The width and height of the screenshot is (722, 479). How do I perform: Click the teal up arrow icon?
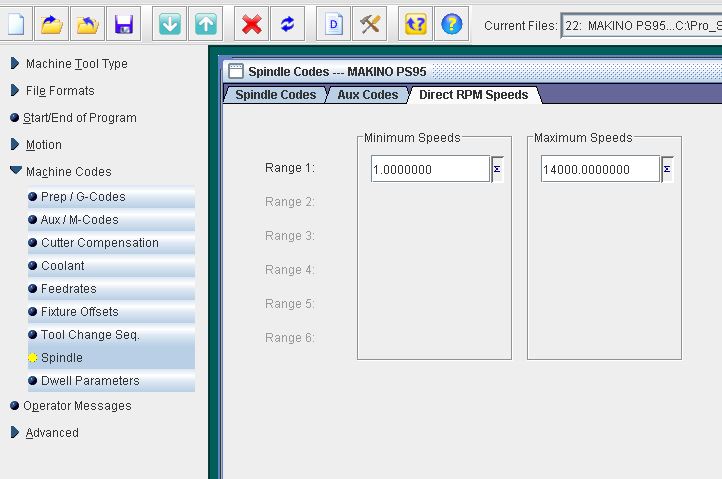click(205, 24)
